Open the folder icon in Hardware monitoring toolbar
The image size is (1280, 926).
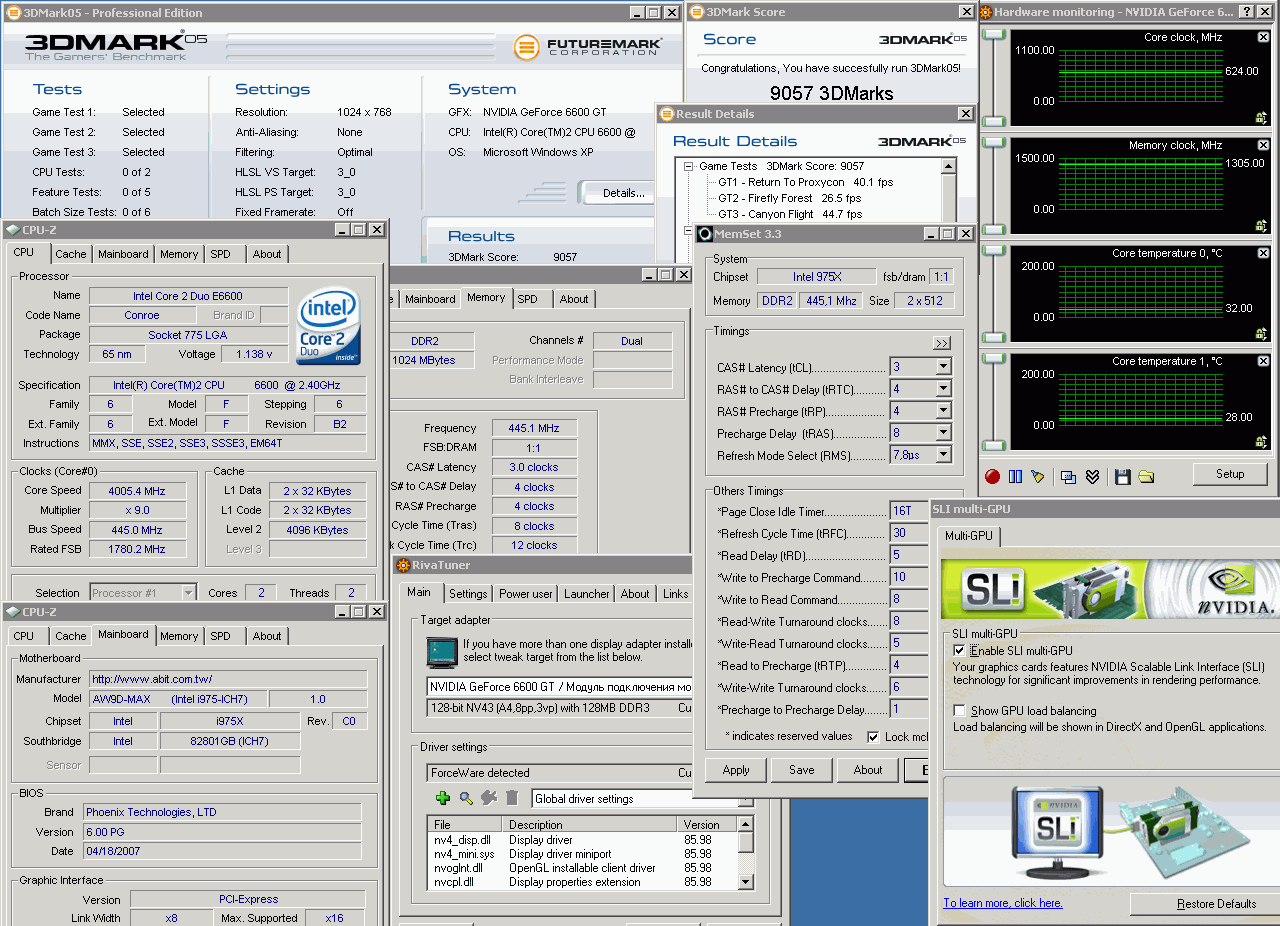[x=1146, y=477]
